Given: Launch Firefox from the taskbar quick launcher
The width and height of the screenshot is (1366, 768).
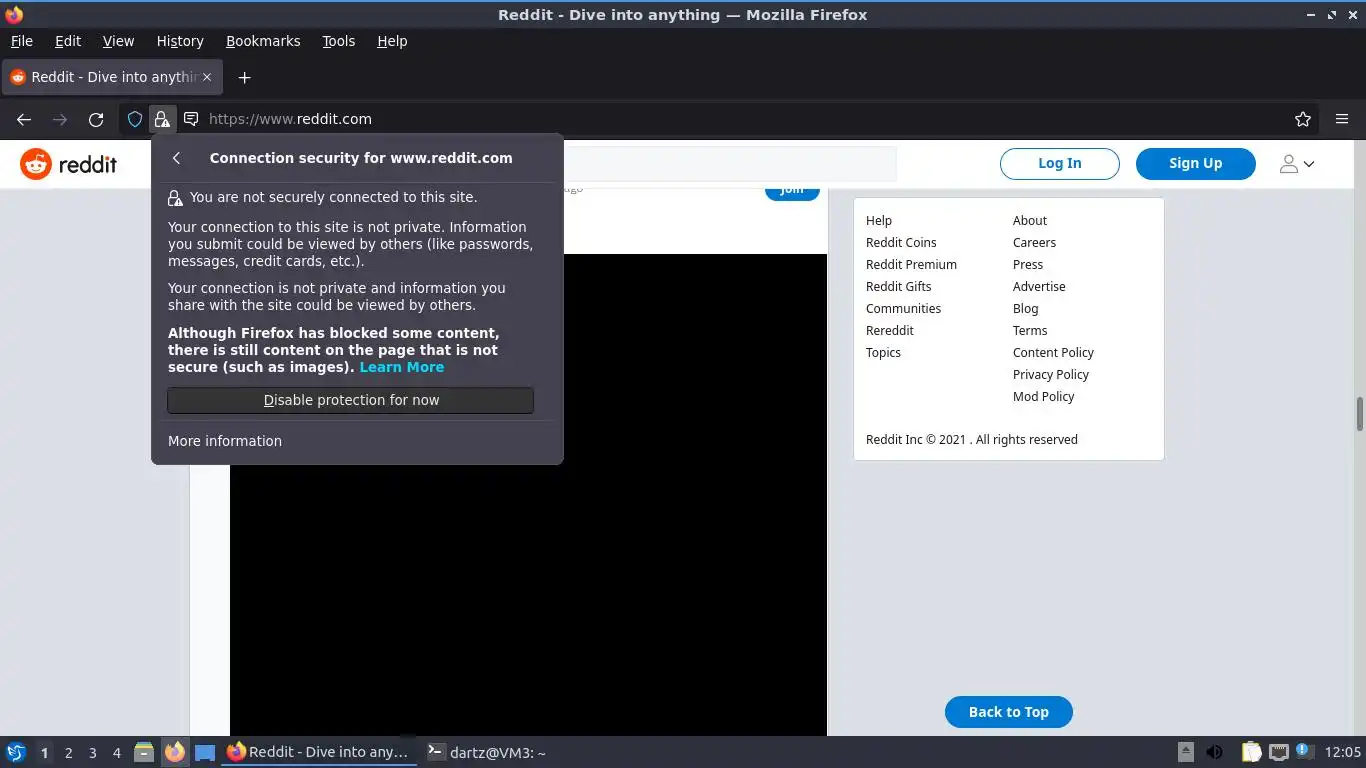Looking at the screenshot, I should point(175,752).
